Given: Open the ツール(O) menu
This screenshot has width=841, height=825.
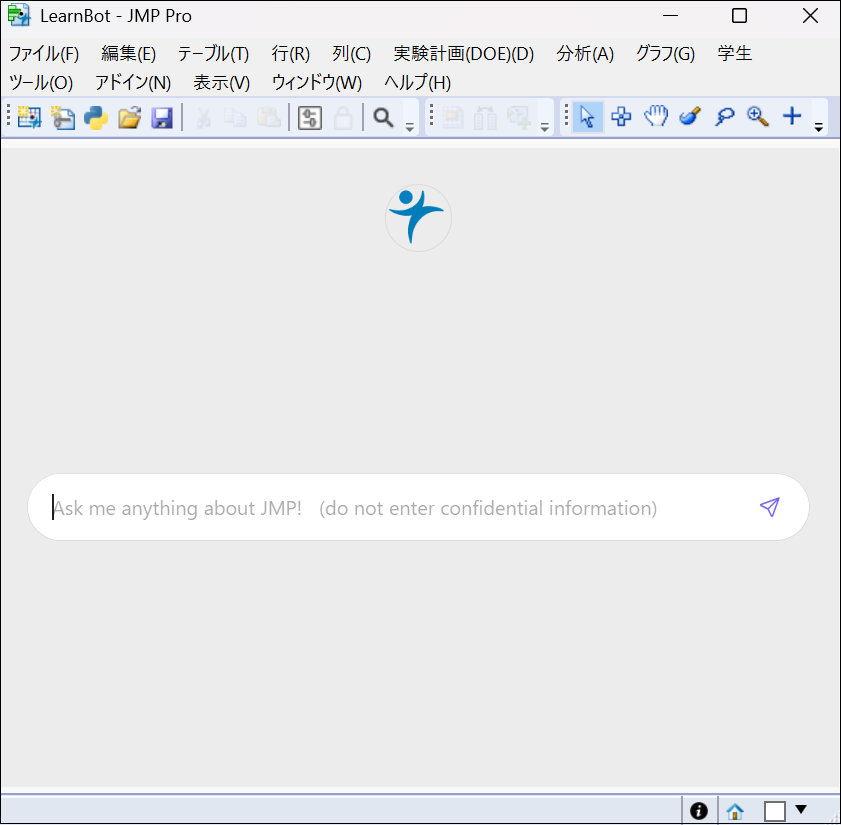Looking at the screenshot, I should click(41, 83).
